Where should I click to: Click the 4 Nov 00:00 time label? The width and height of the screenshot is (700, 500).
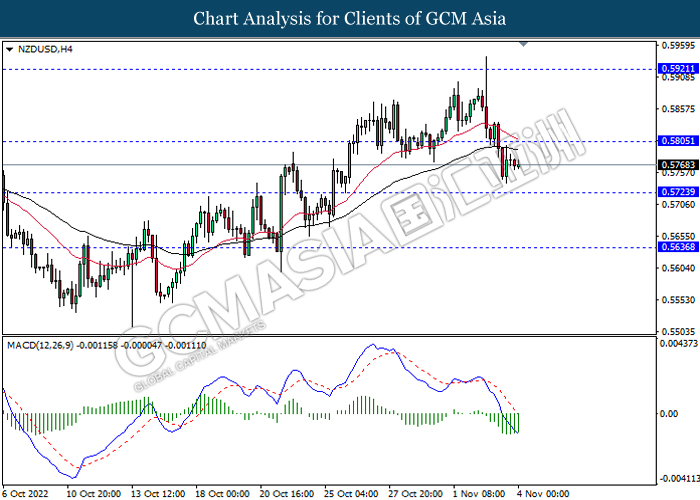[543, 494]
